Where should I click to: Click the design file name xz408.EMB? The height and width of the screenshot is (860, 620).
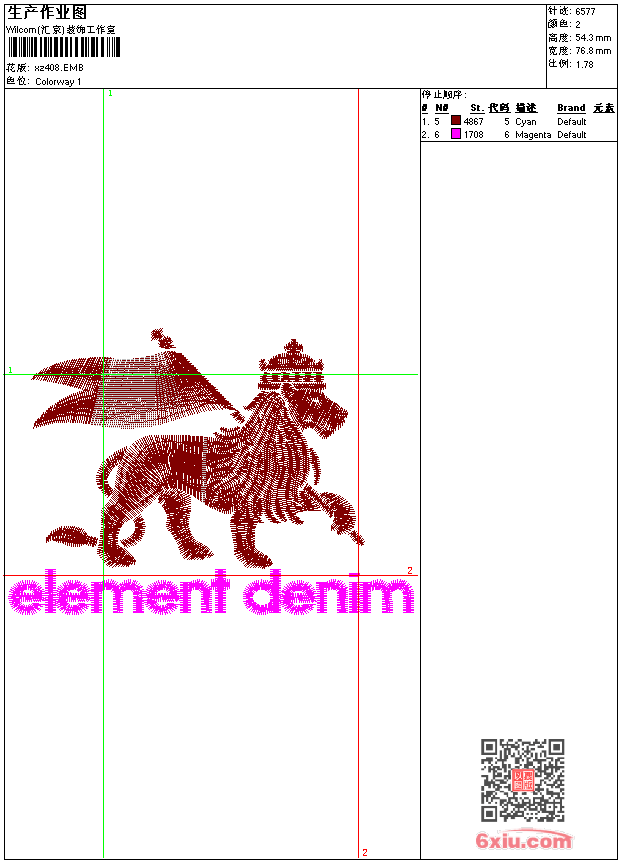click(59, 68)
